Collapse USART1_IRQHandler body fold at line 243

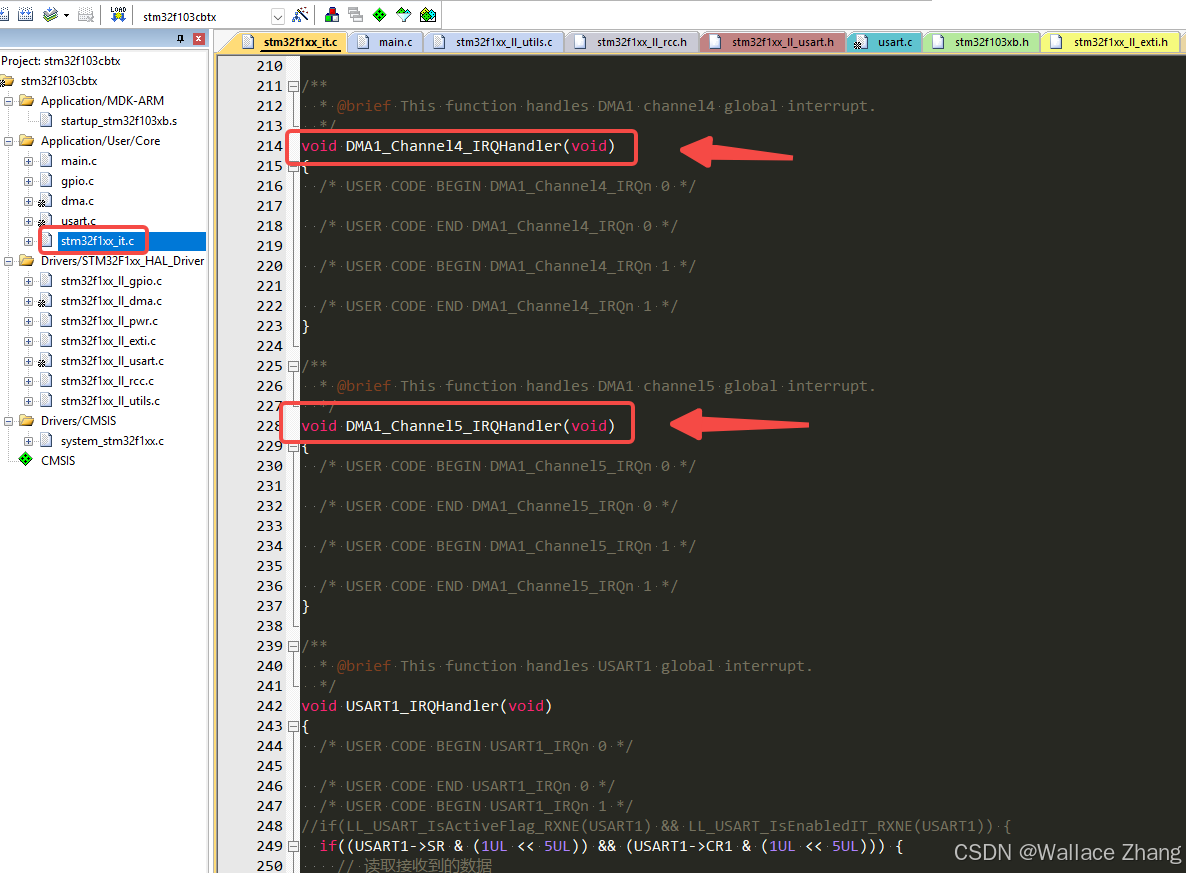293,726
